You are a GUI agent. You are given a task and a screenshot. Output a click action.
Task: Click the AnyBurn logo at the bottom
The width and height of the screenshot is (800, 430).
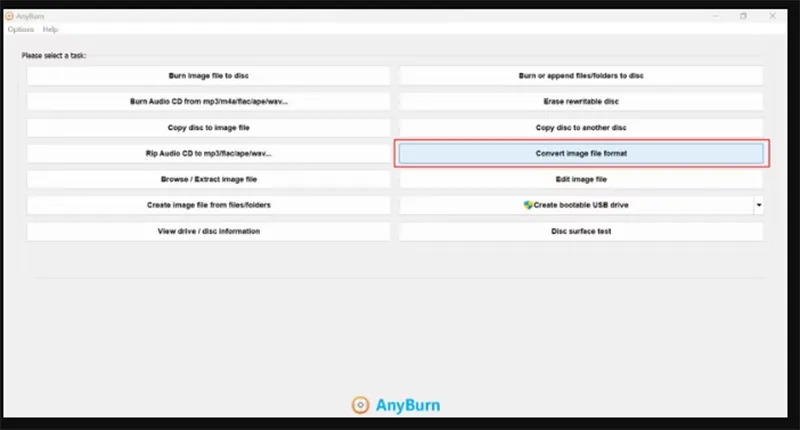396,405
